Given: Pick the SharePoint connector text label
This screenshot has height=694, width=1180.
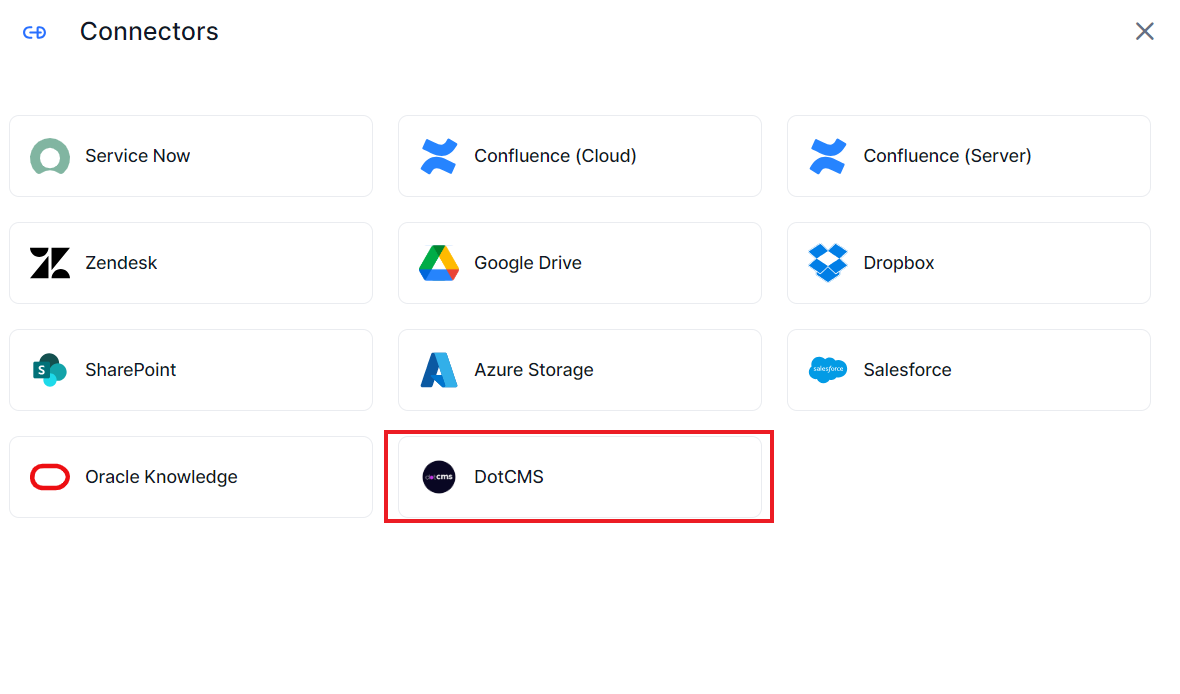Looking at the screenshot, I should pyautogui.click(x=130, y=370).
